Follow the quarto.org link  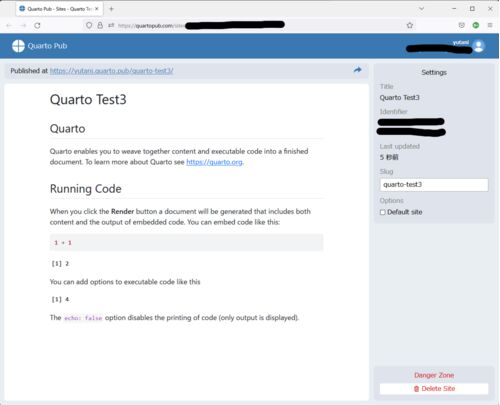[214, 162]
